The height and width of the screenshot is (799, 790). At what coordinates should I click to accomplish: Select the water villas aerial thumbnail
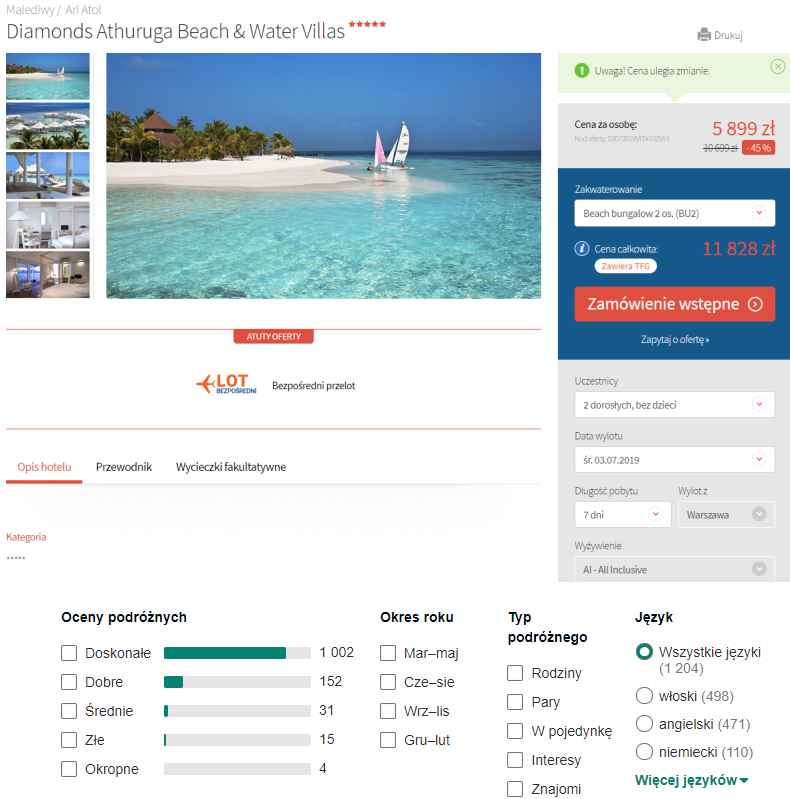[x=48, y=126]
